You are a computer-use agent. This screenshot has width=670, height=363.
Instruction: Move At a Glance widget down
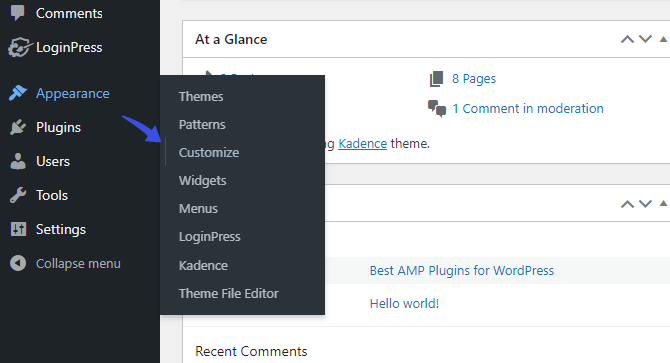point(645,39)
